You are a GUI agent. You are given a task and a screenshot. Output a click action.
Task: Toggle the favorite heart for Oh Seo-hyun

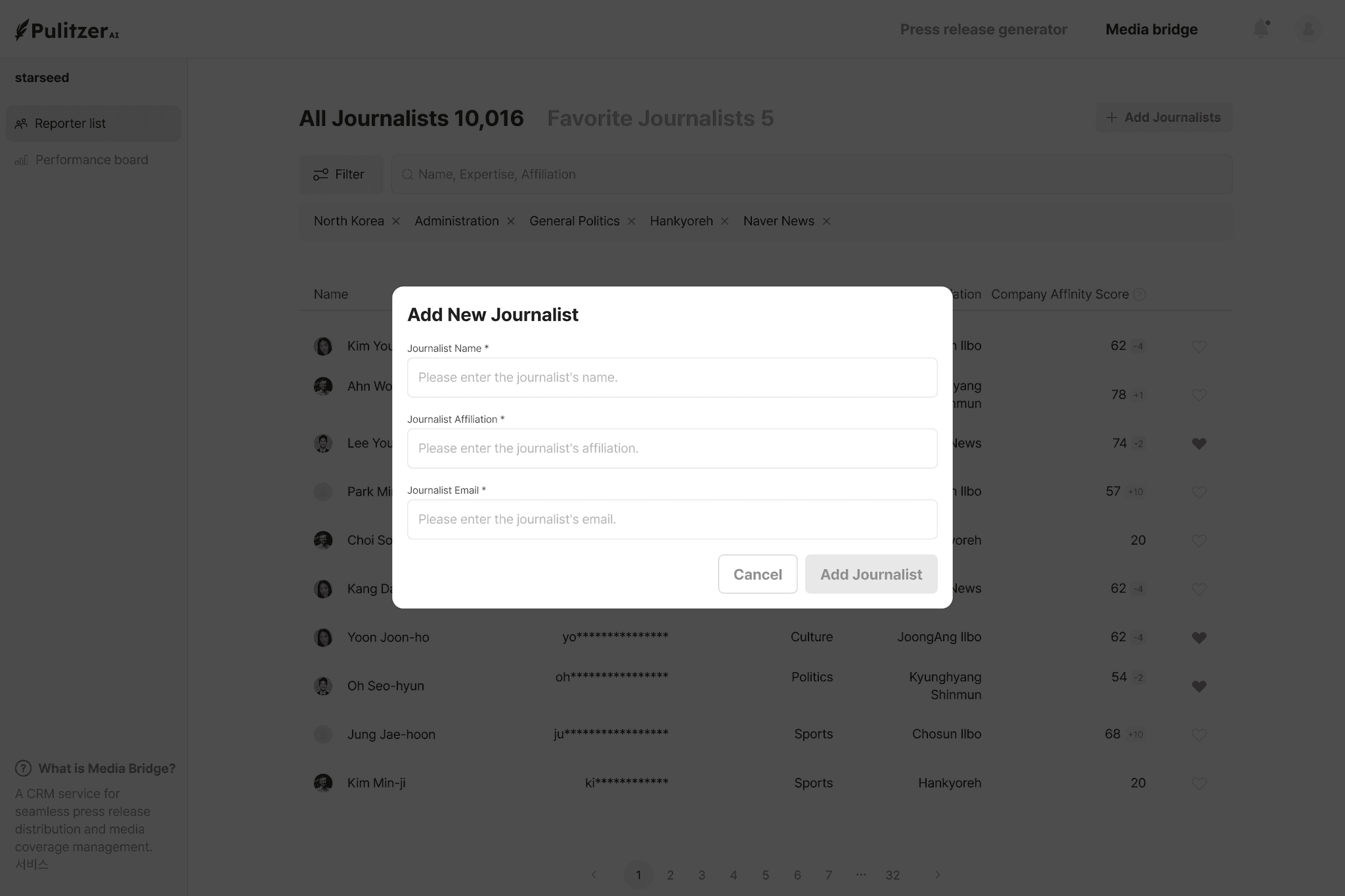click(x=1199, y=686)
